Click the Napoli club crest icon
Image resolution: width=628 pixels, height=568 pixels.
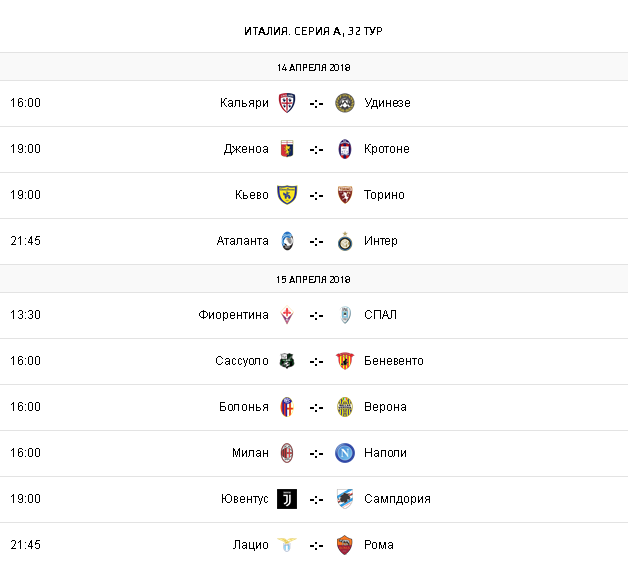345,453
